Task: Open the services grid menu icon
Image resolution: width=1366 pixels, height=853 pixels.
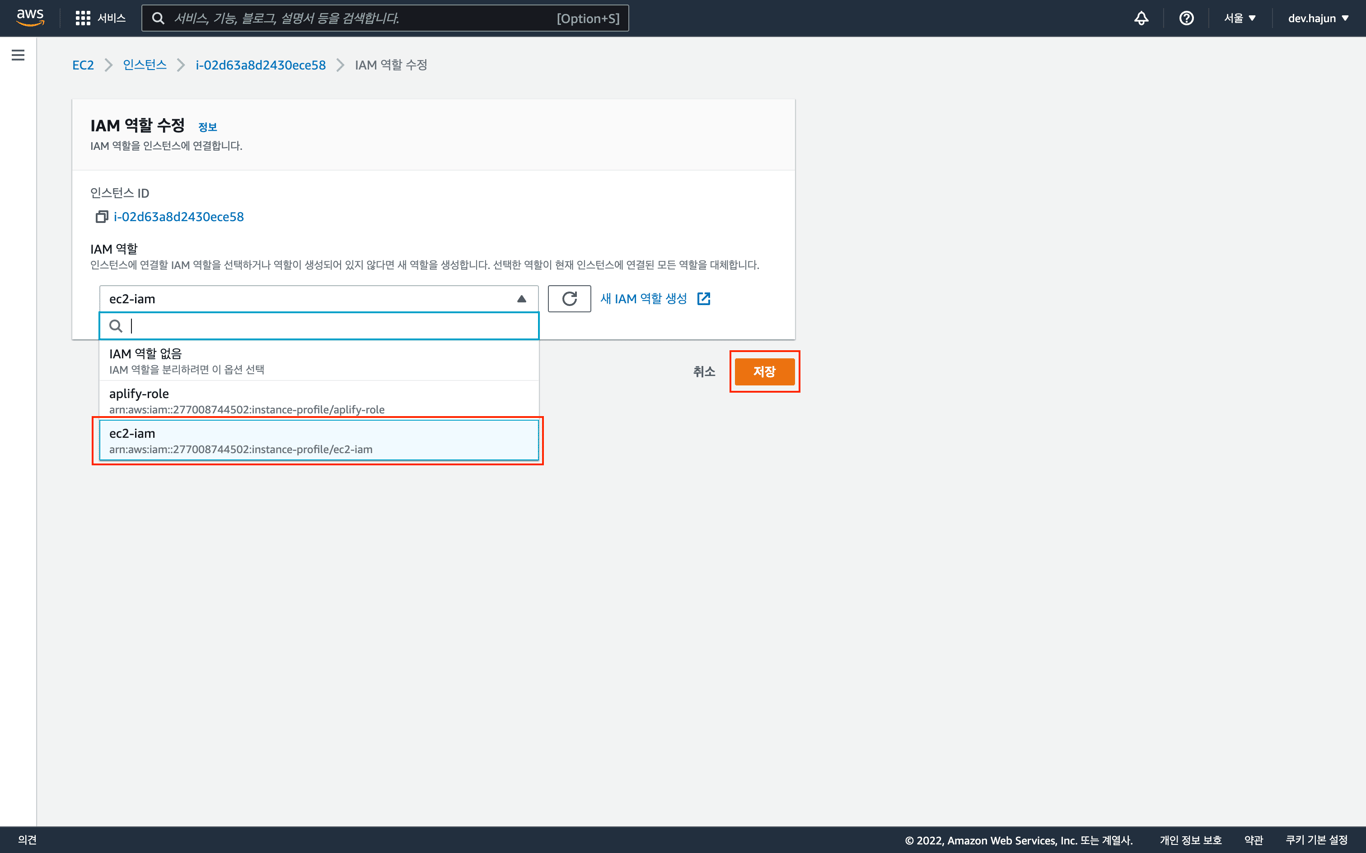Action: (83, 18)
